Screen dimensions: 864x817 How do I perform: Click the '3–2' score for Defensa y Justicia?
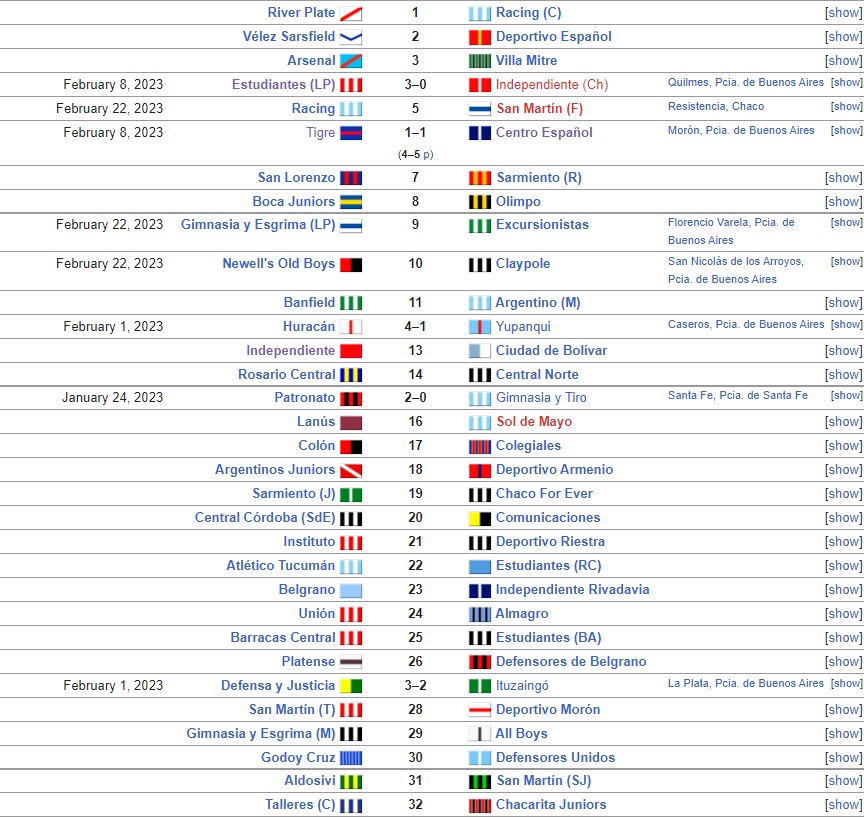pyautogui.click(x=415, y=686)
